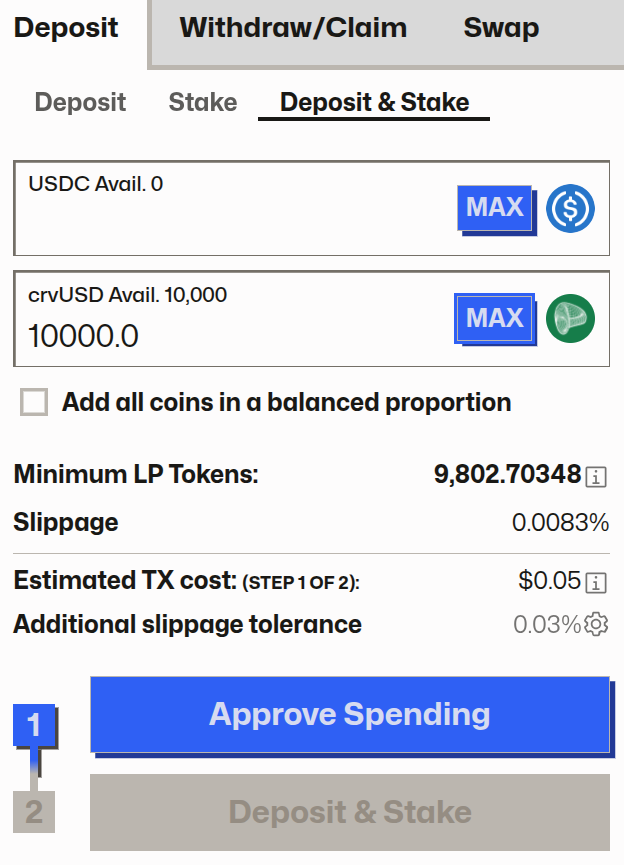
Task: Select the Deposit & Stake sub-tab
Action: tap(374, 102)
